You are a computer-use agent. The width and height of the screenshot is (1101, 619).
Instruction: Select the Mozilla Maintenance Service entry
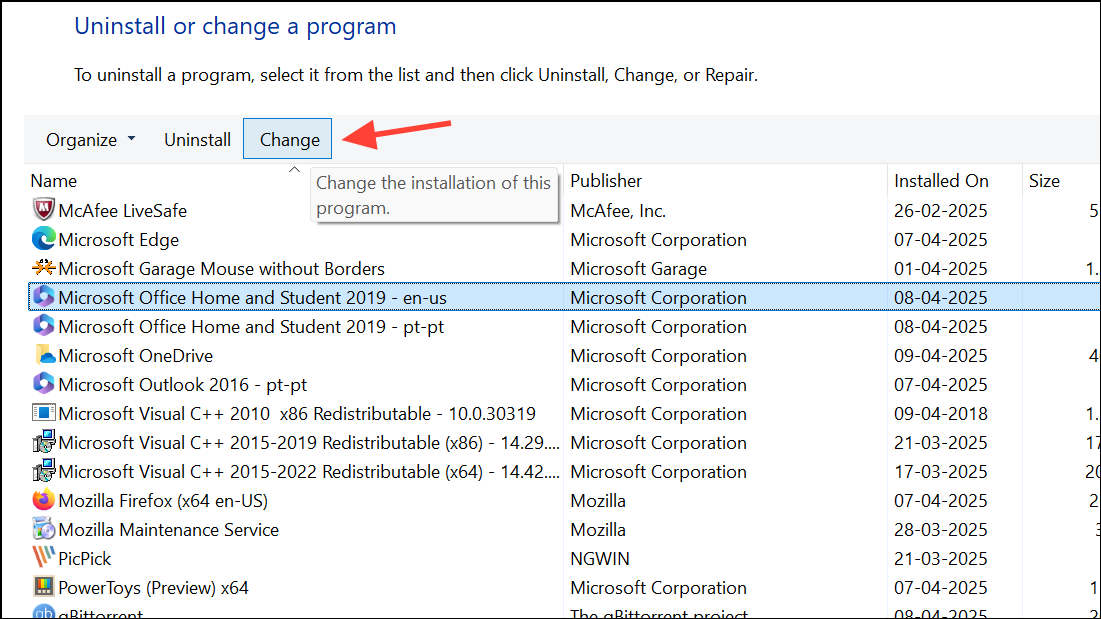pos(168,529)
